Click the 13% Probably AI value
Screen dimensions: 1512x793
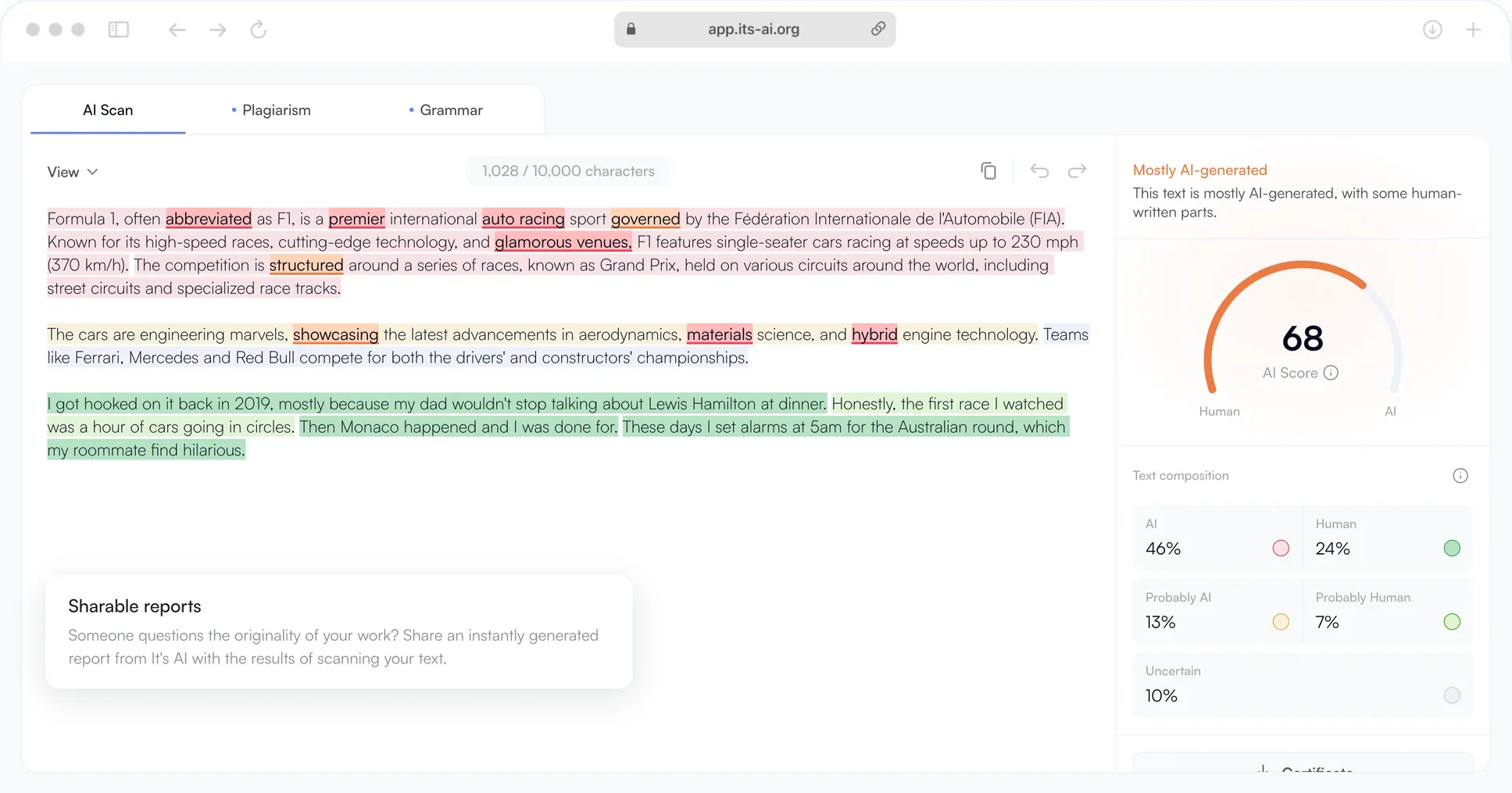[1160, 622]
